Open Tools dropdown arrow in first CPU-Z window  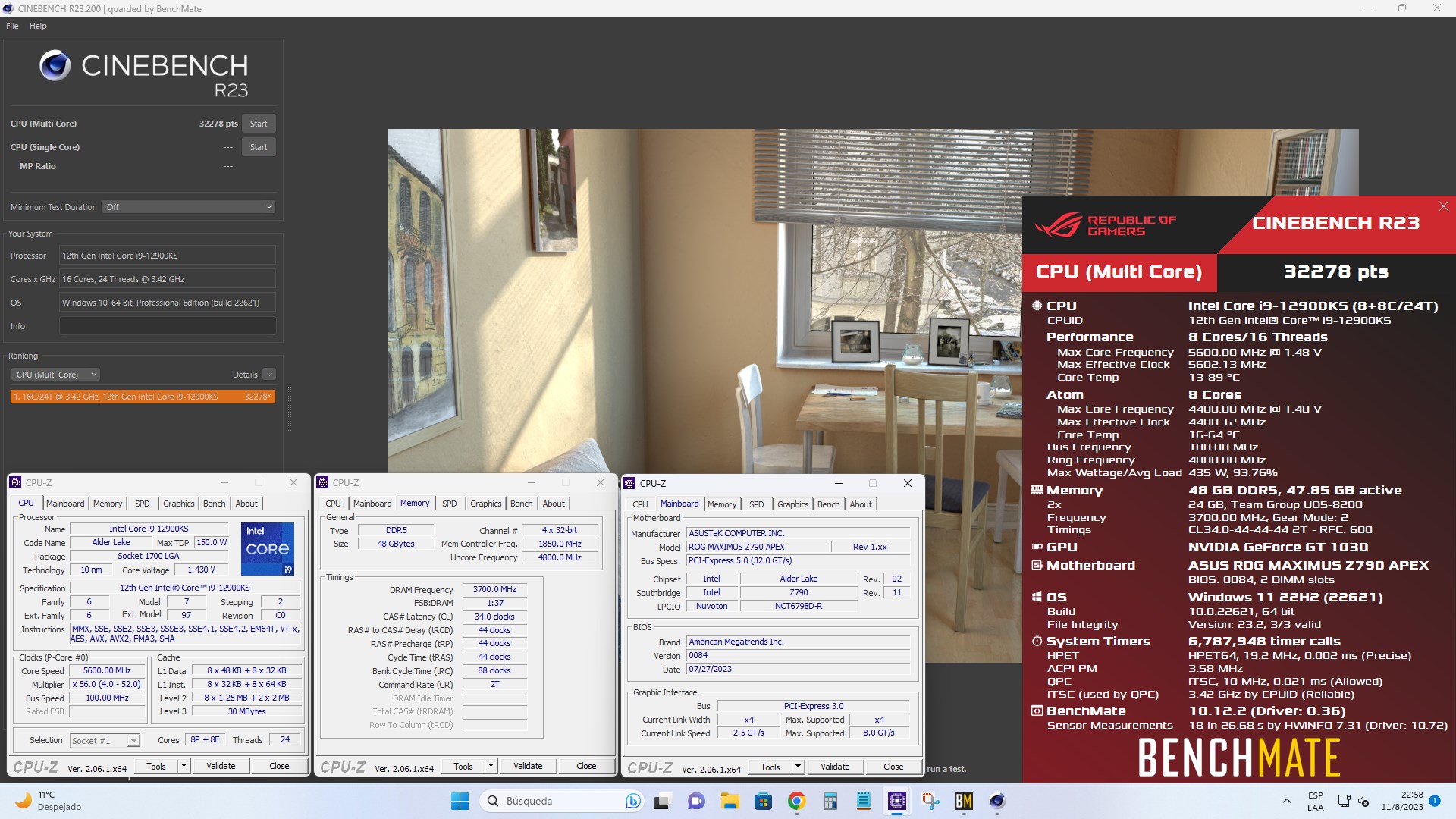click(x=184, y=767)
